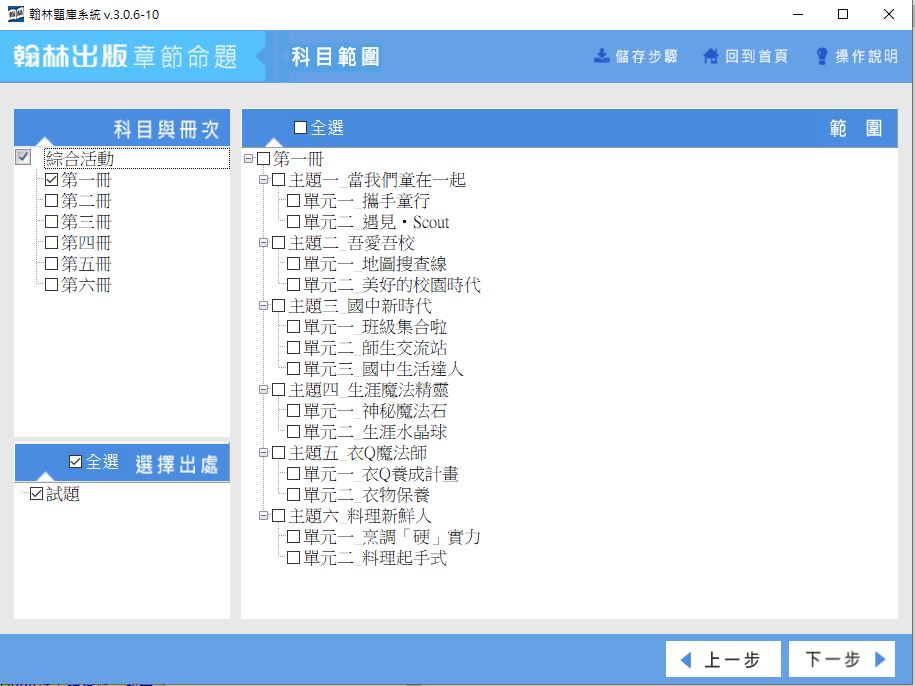Check 單元二_料理起手式 checkbox
The height and width of the screenshot is (686, 915).
click(294, 558)
